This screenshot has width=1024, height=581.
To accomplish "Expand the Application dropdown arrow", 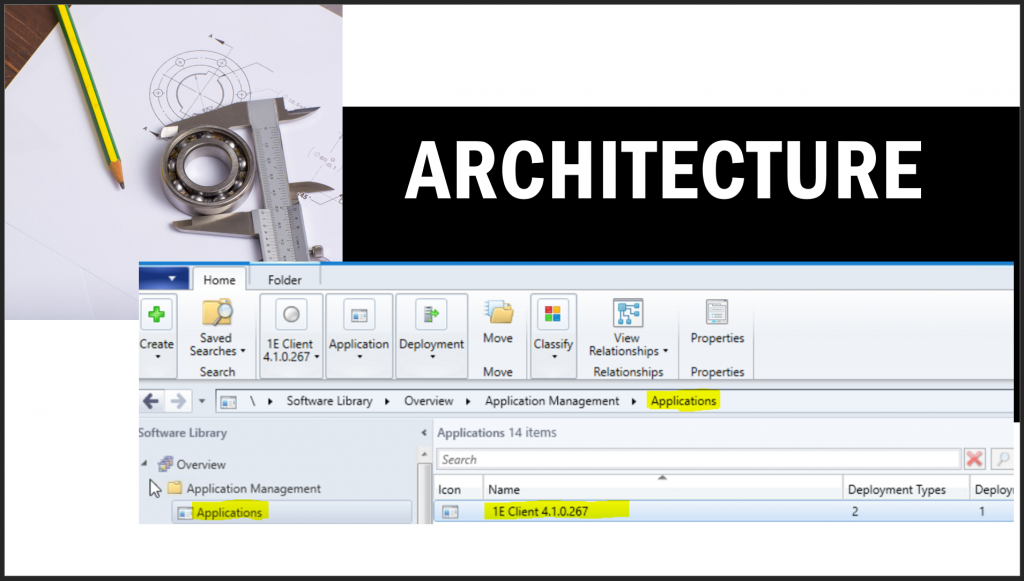I will [359, 357].
